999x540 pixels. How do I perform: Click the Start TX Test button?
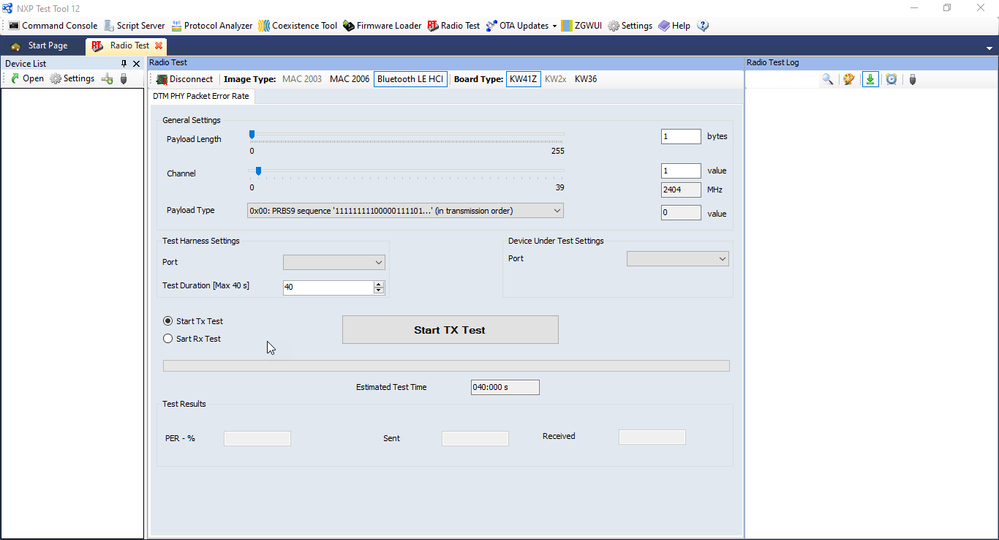pyautogui.click(x=450, y=330)
